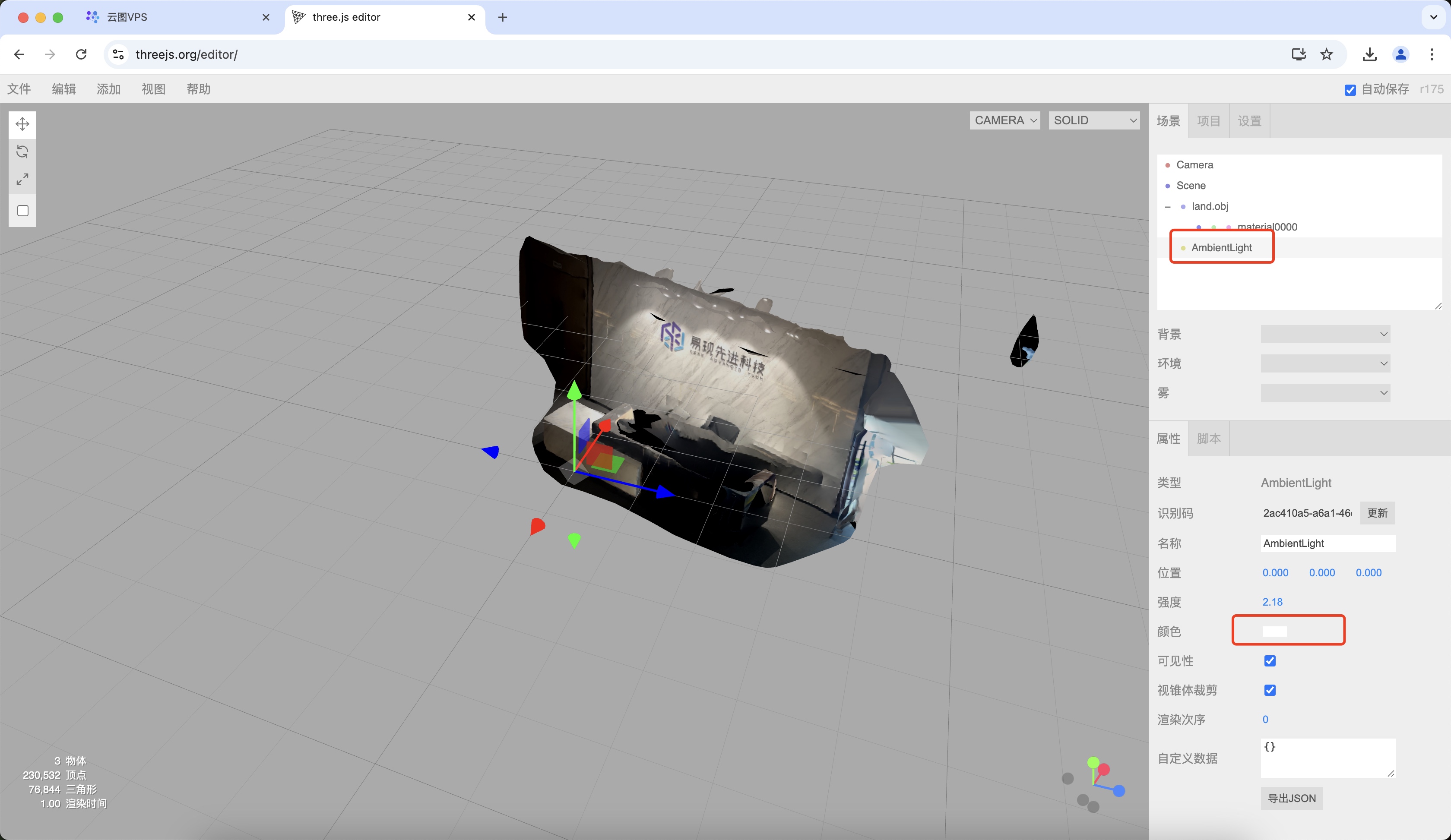
Task: Click the install app icon in address bar
Action: click(1299, 54)
